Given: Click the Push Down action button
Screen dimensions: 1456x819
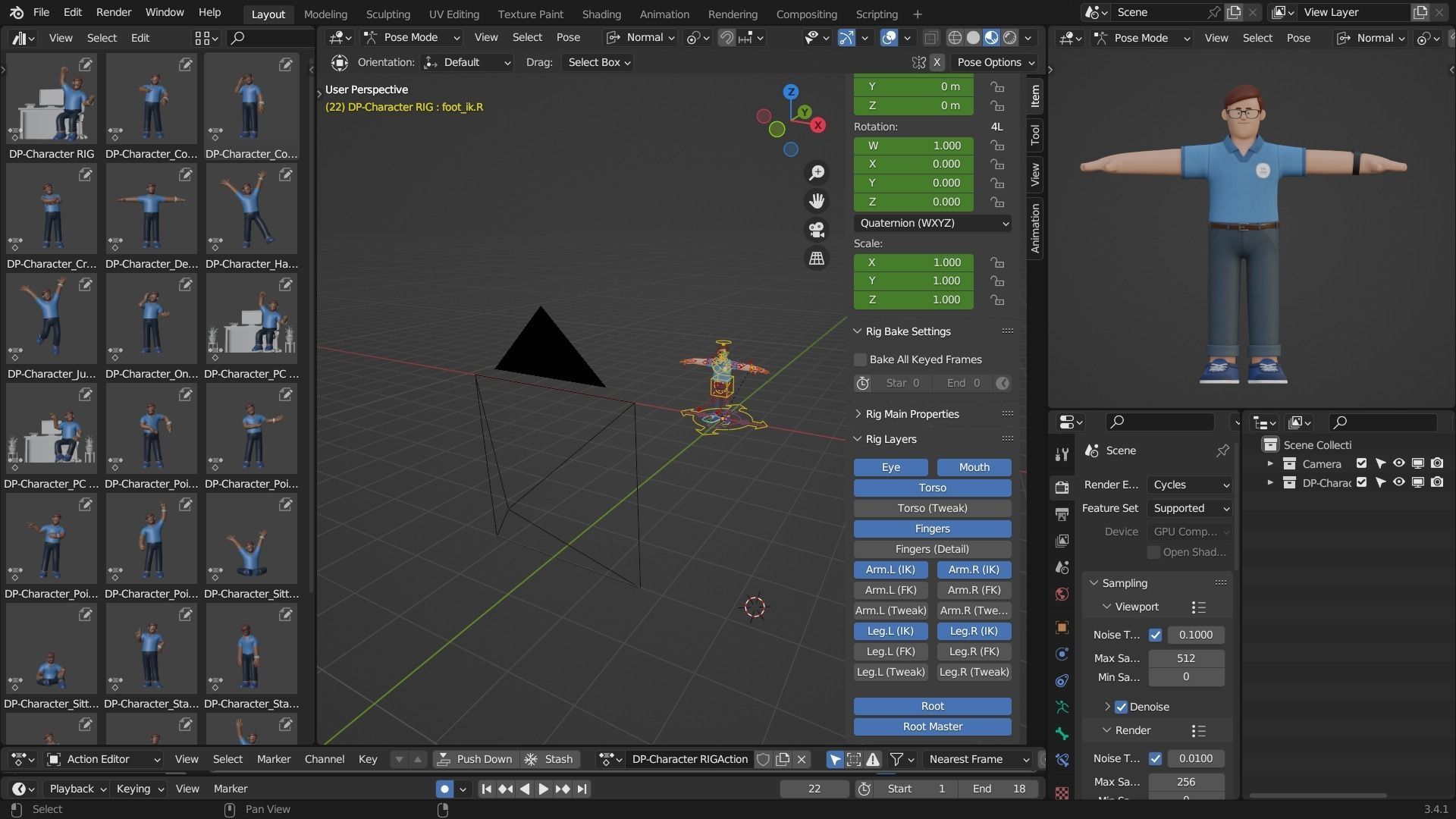Looking at the screenshot, I should tap(475, 759).
